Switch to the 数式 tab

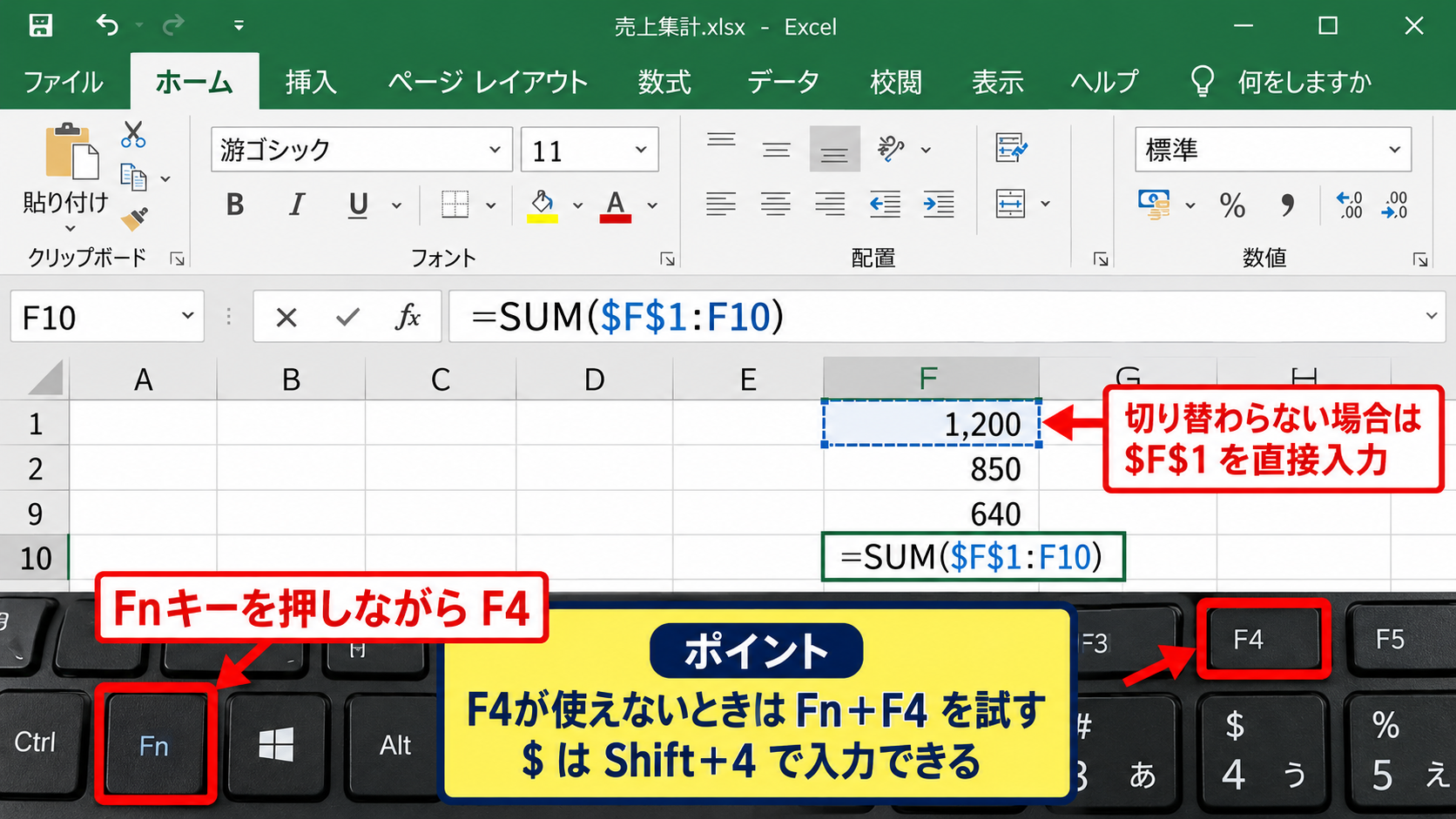point(664,82)
